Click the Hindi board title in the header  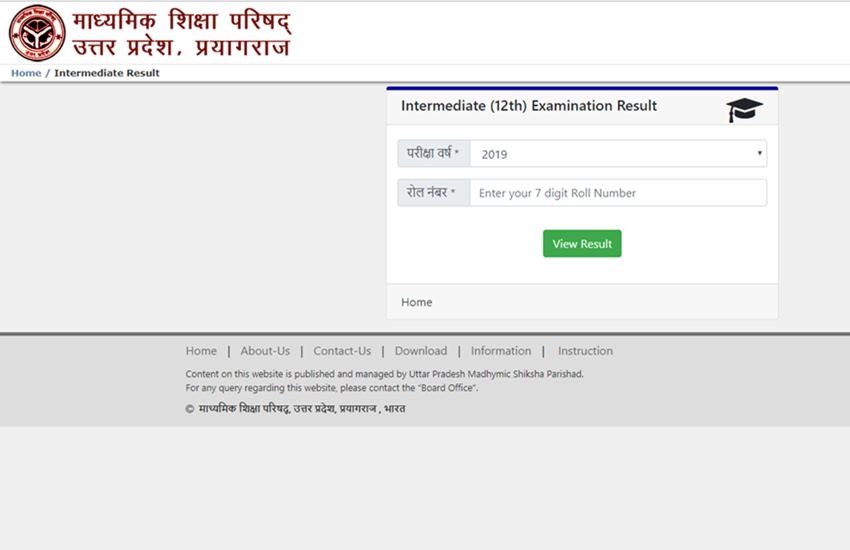(x=182, y=33)
